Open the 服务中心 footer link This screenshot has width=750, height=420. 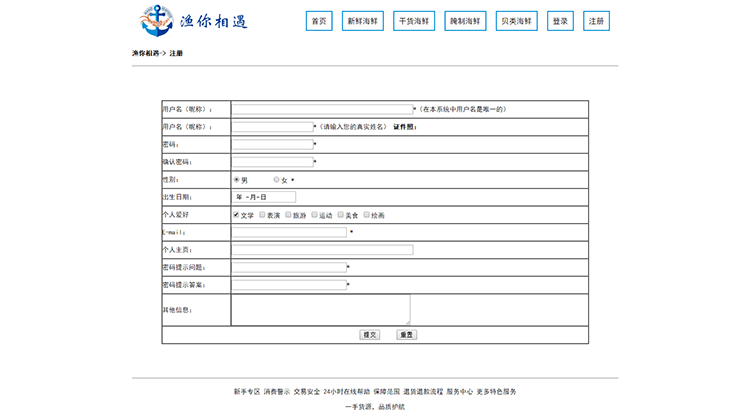pos(460,392)
